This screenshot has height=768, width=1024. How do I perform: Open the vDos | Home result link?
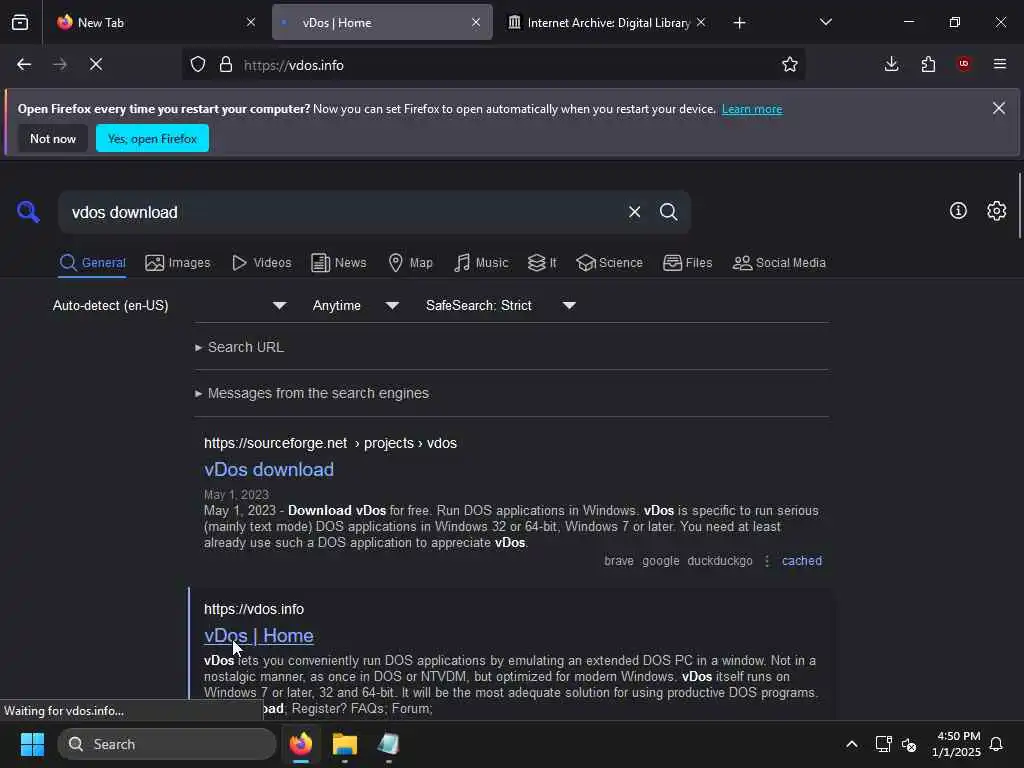(259, 635)
